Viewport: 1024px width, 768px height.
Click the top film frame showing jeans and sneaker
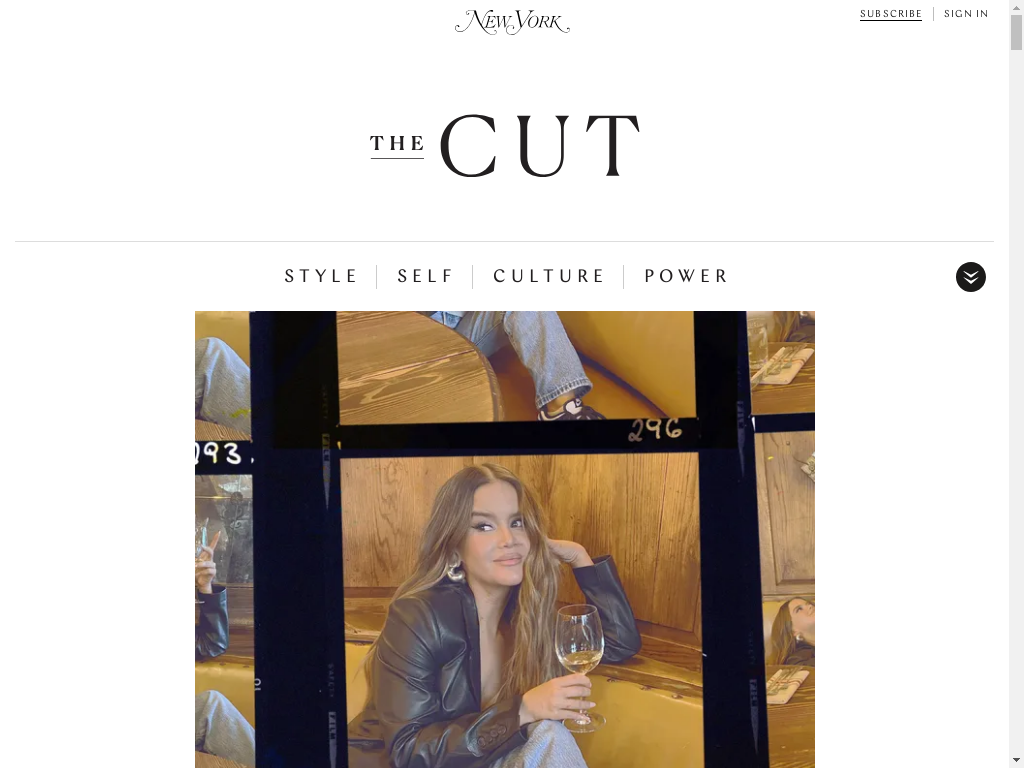[516, 367]
